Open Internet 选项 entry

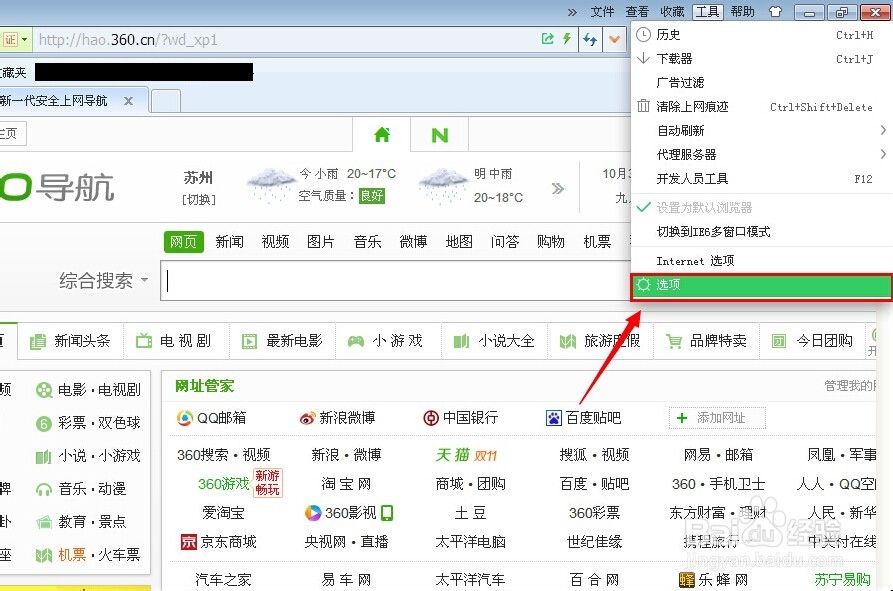761,261
